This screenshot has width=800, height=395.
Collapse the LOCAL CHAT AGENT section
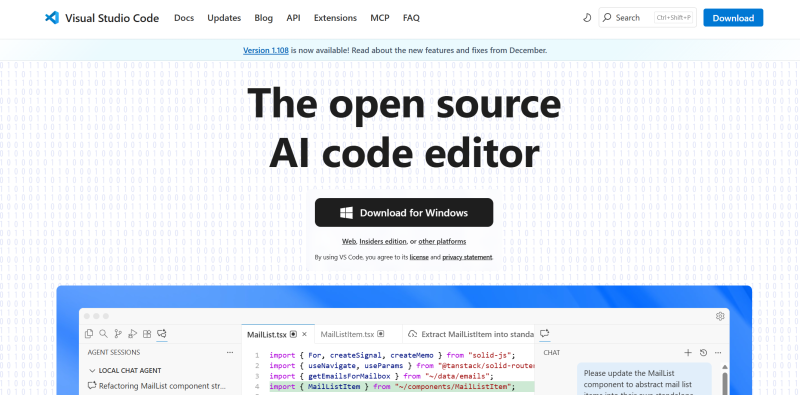[x=92, y=371]
